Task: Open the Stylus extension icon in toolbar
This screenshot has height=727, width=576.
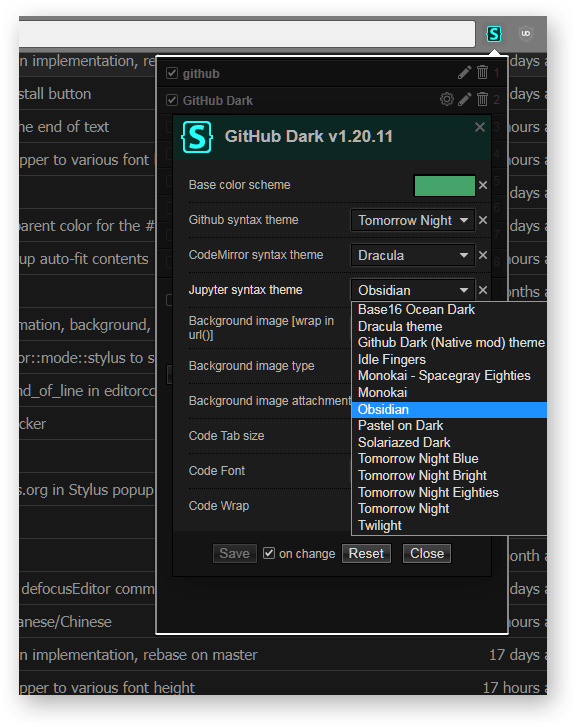Action: click(x=494, y=34)
